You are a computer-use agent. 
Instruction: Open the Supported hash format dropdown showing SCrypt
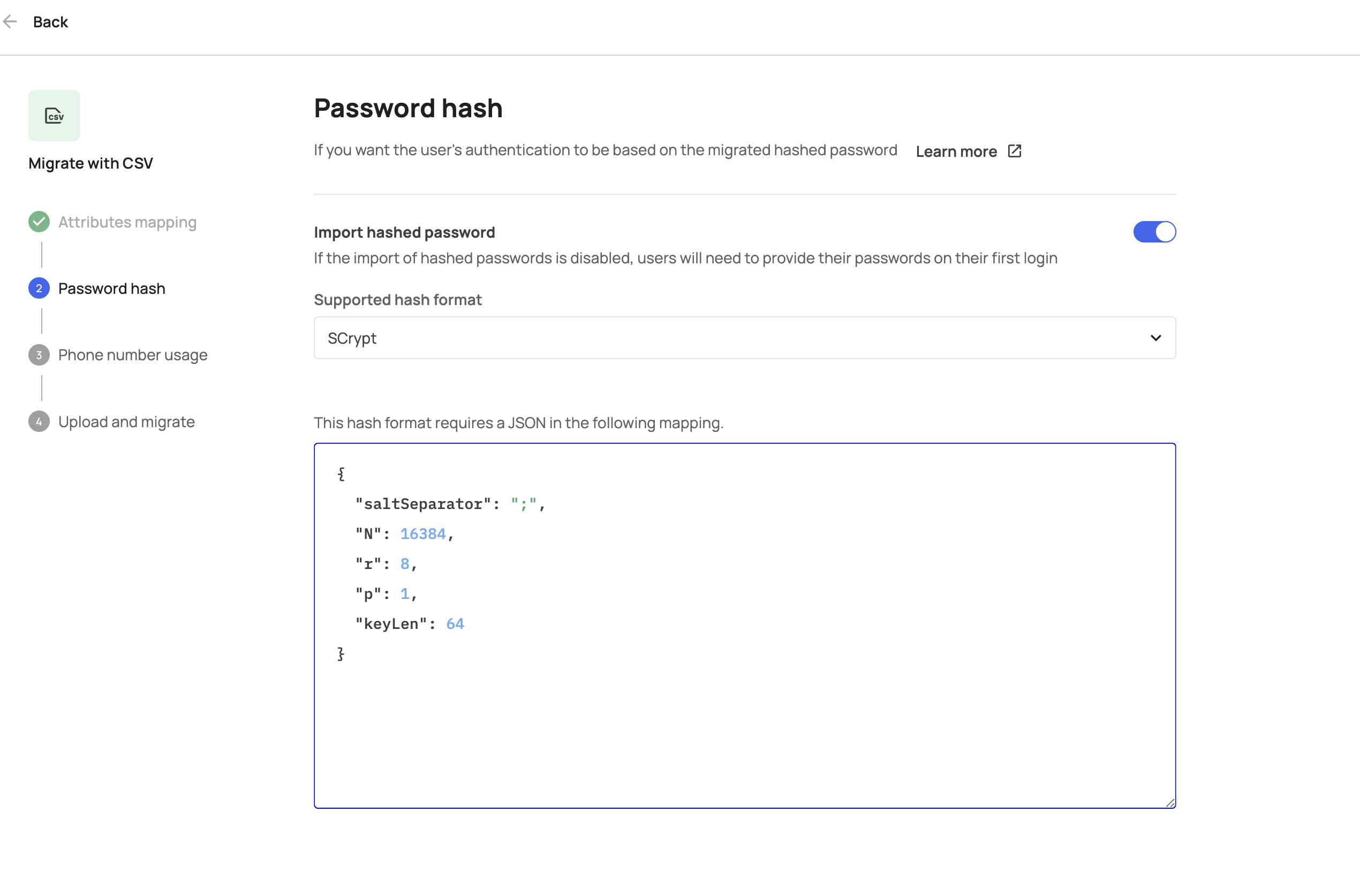744,338
